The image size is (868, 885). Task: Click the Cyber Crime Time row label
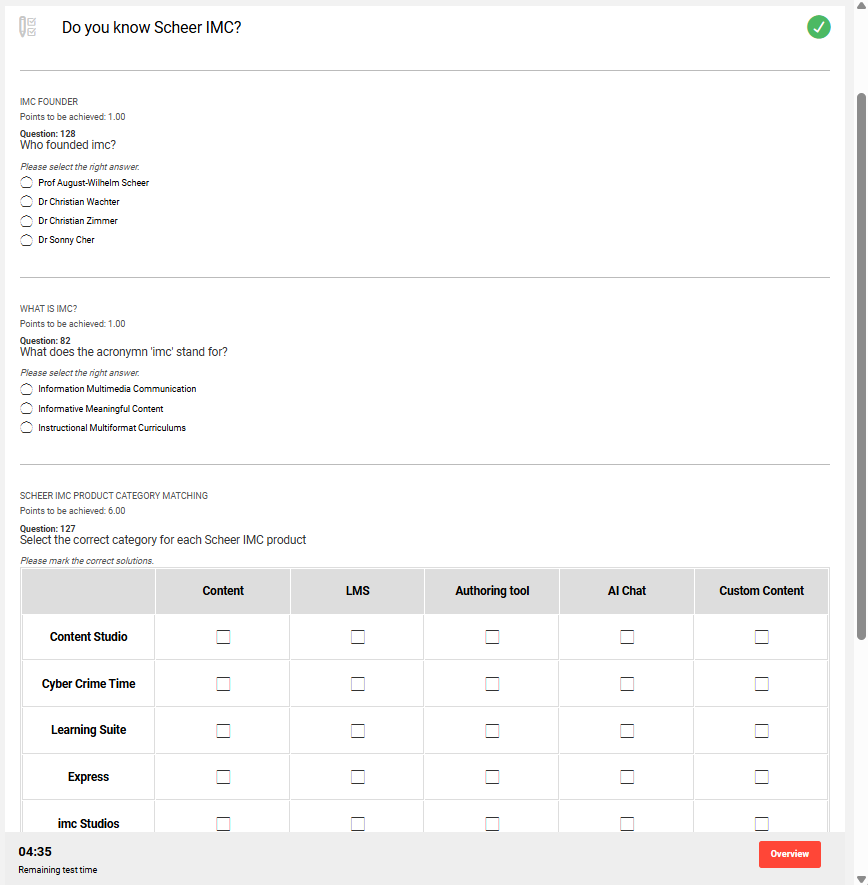pos(89,684)
